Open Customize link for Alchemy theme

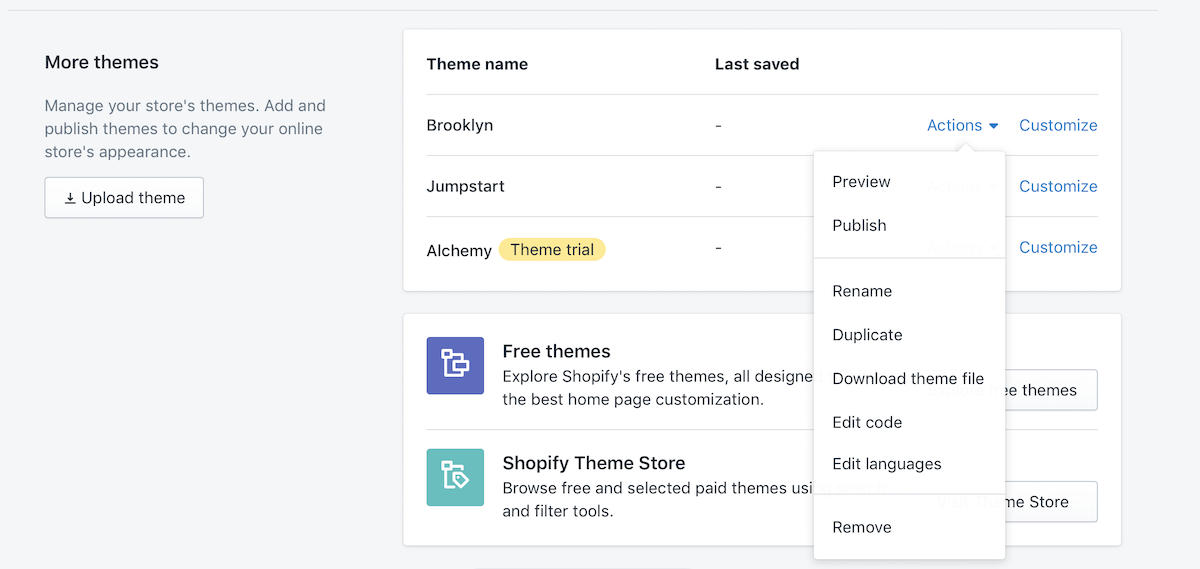pyautogui.click(x=1058, y=247)
